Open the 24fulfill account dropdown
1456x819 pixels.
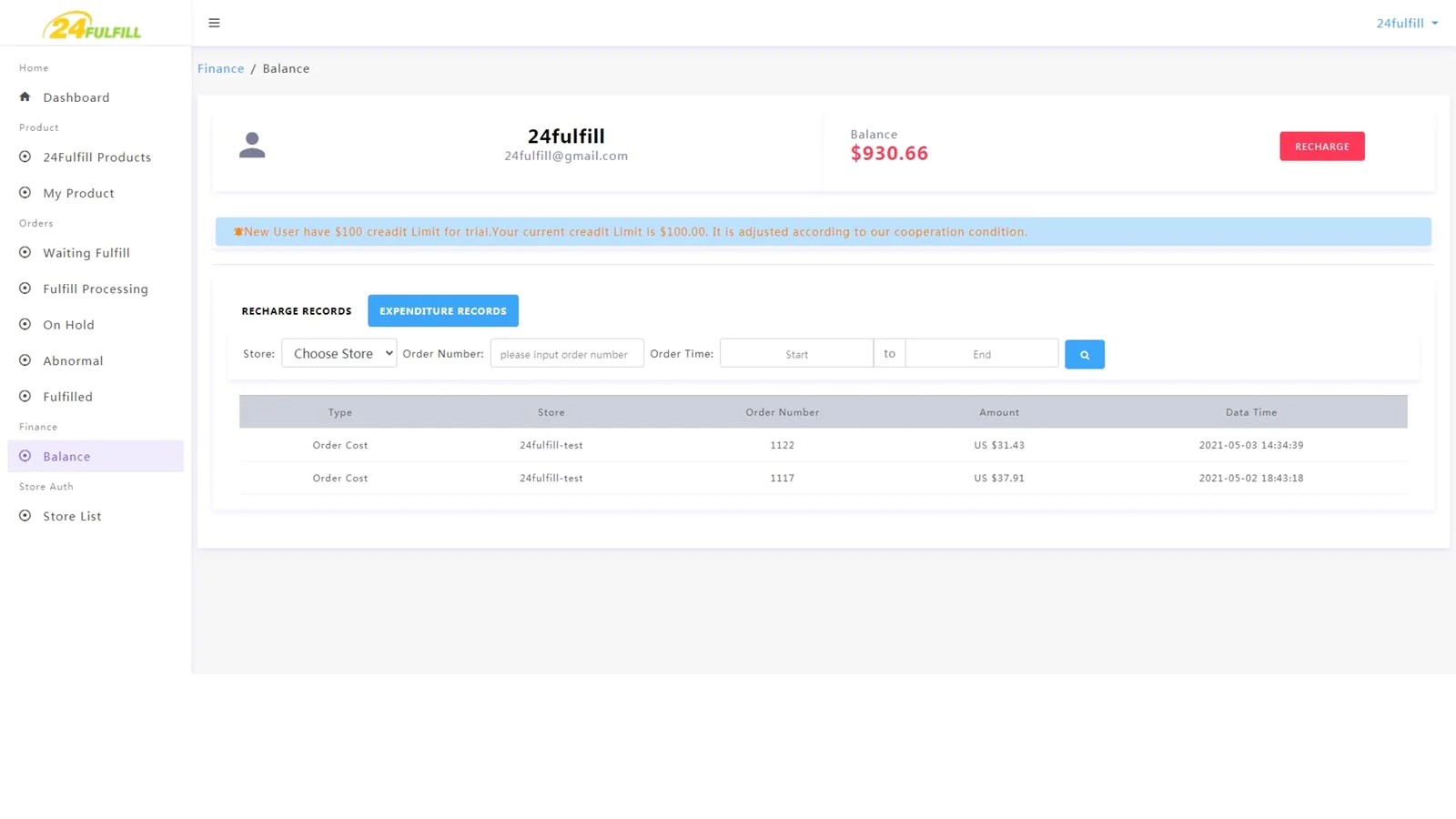[x=1407, y=23]
